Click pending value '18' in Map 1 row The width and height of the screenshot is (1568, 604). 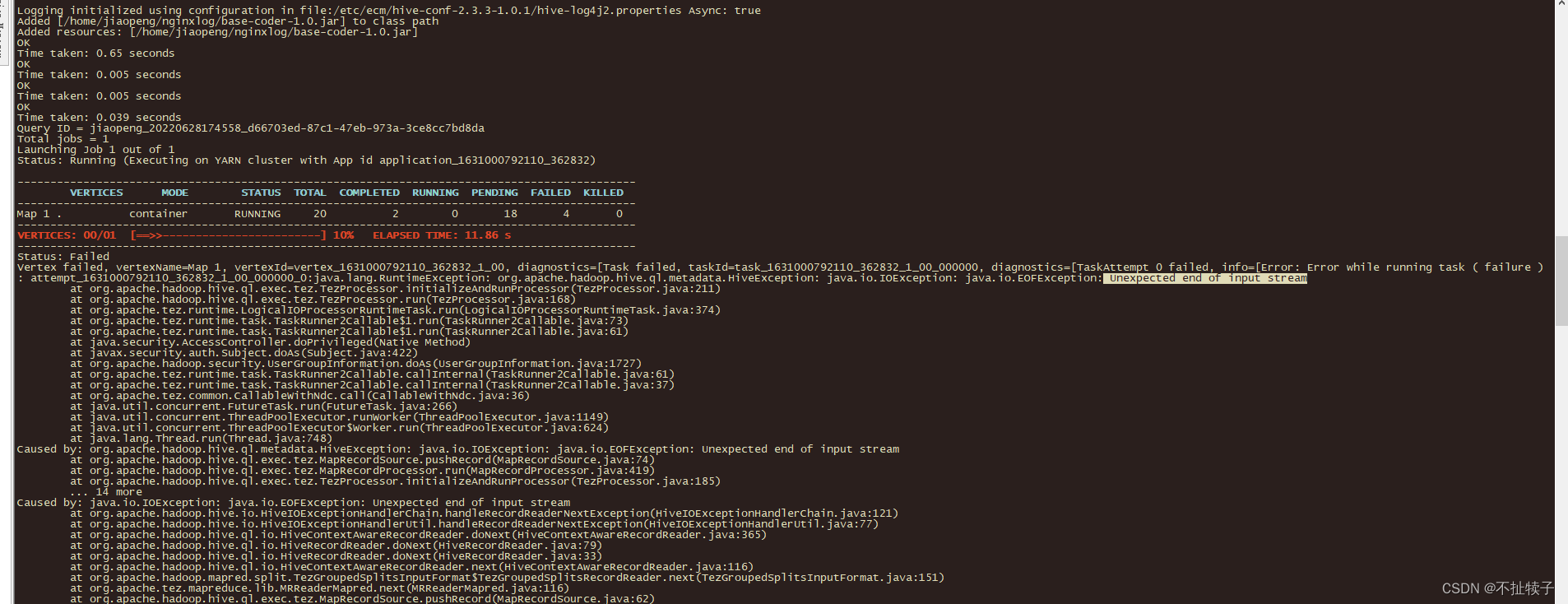coord(511,214)
